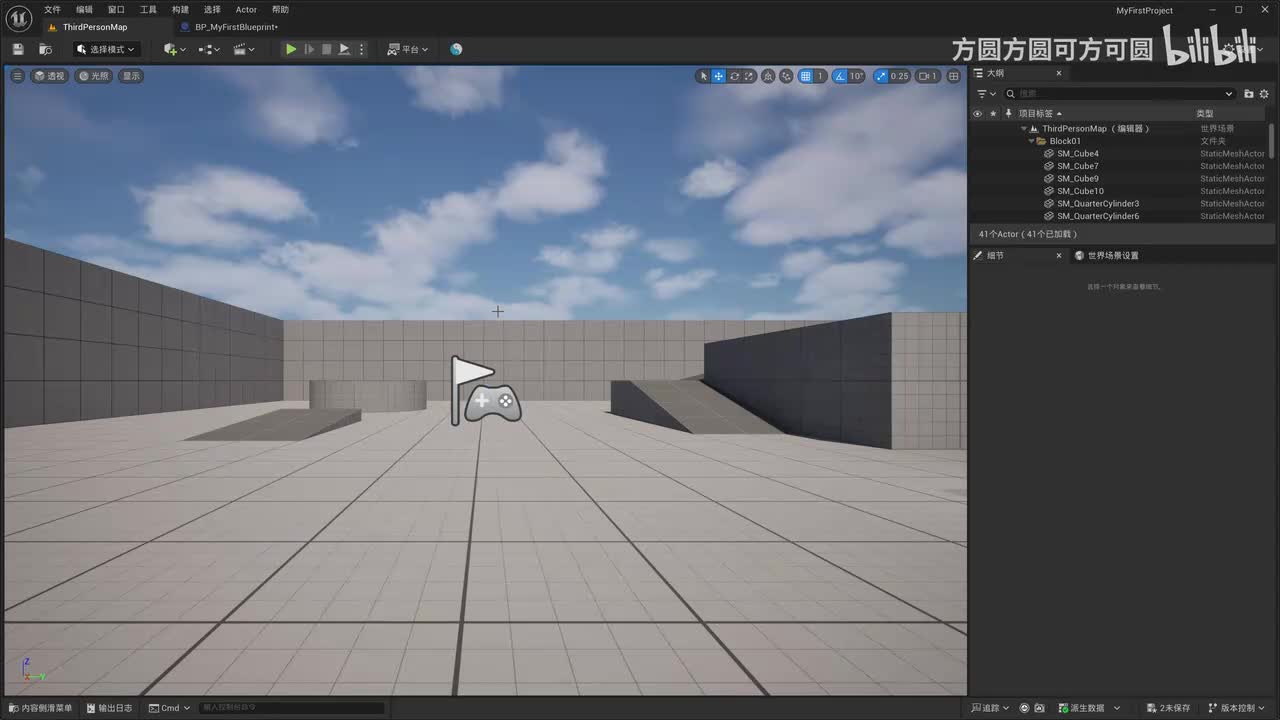Click the Outliner search field
1280x720 pixels.
[1120, 94]
